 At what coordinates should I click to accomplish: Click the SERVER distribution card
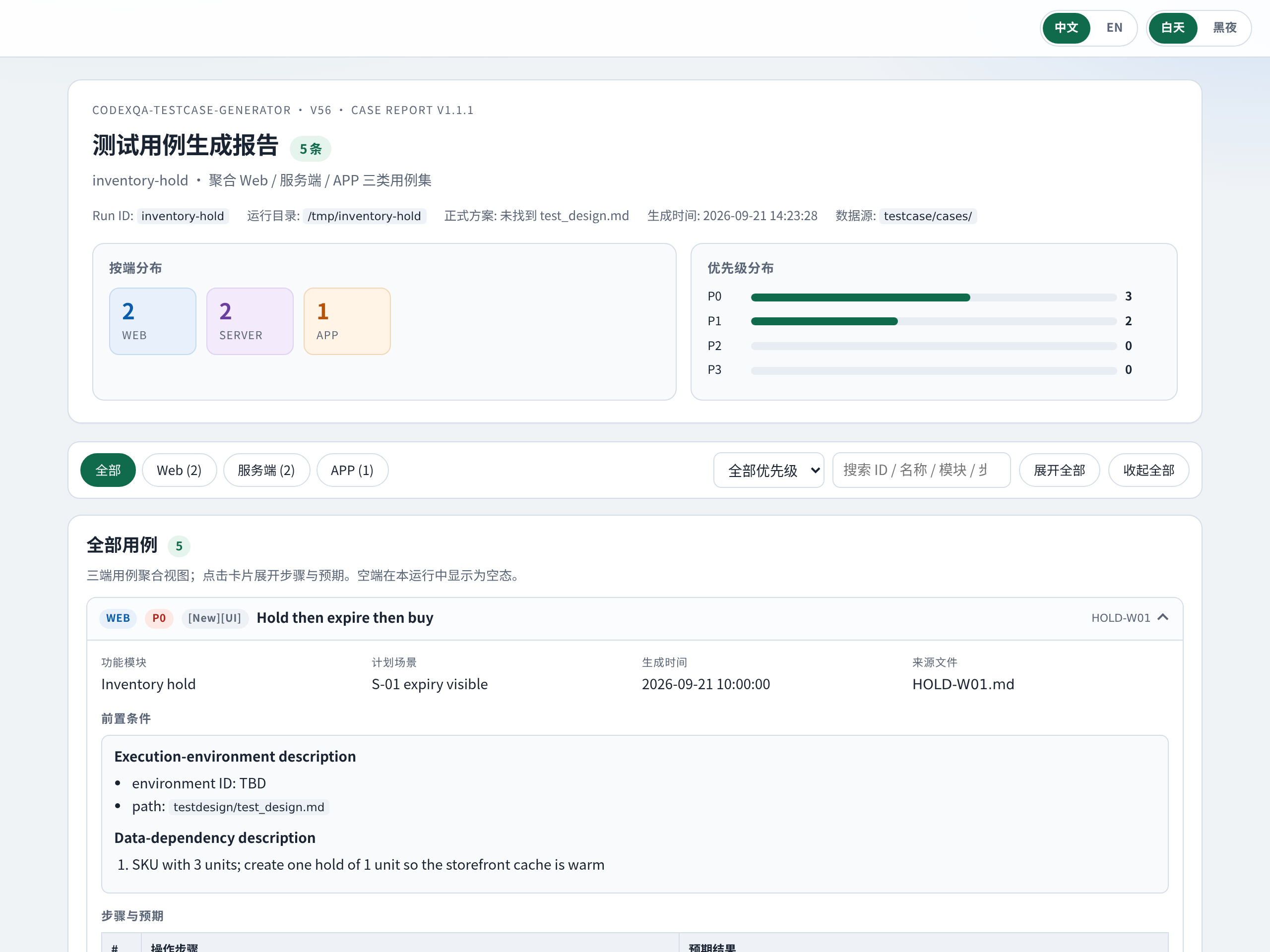click(x=250, y=321)
